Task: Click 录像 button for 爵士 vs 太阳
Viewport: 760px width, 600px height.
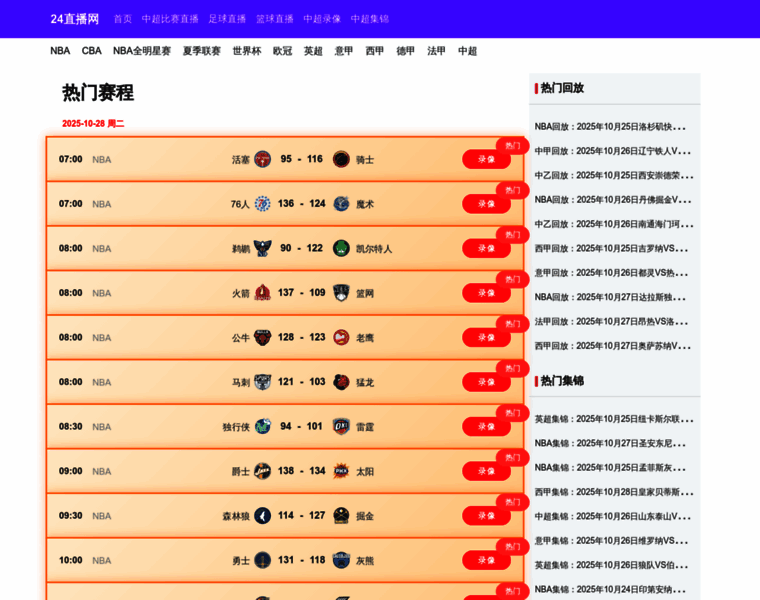Action: [486, 471]
